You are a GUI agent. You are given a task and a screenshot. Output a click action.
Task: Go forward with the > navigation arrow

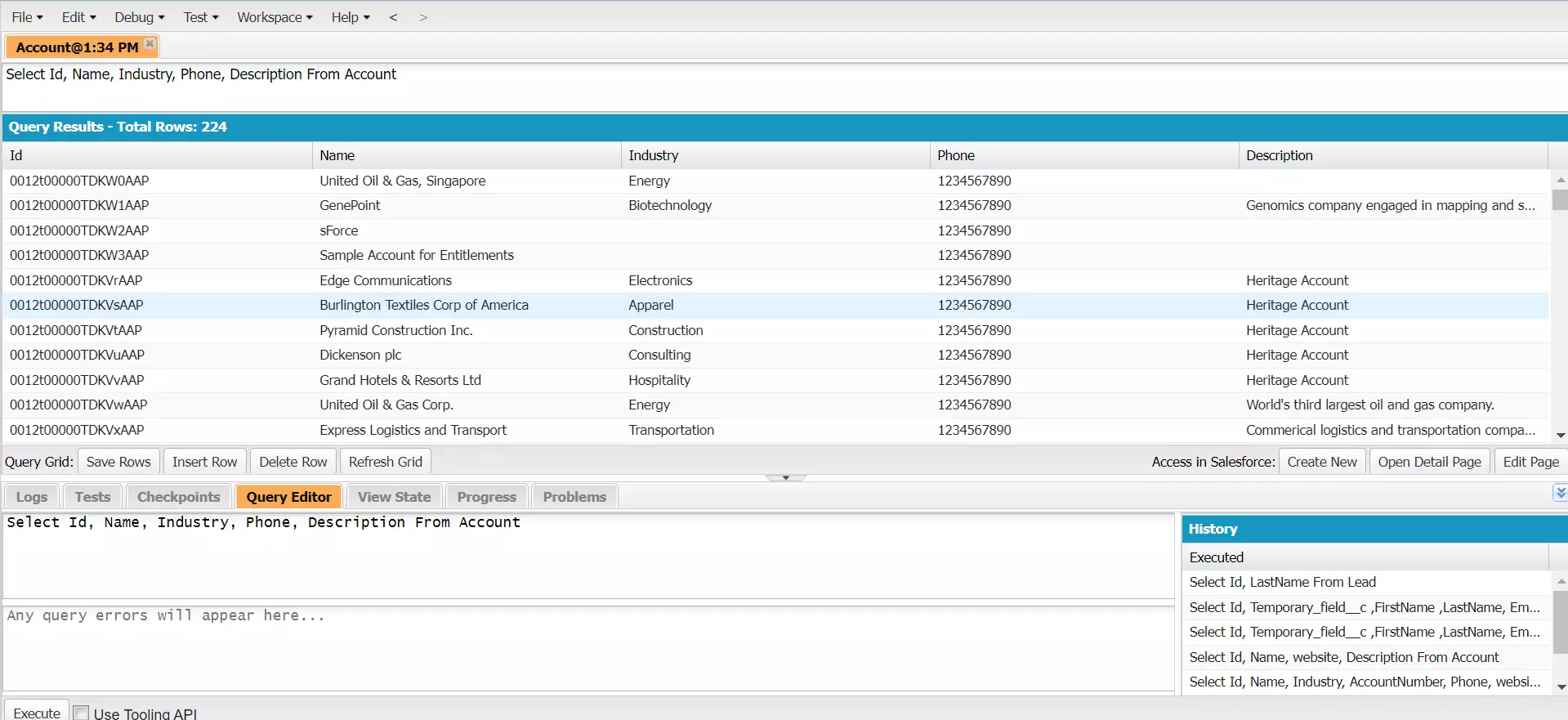423,17
